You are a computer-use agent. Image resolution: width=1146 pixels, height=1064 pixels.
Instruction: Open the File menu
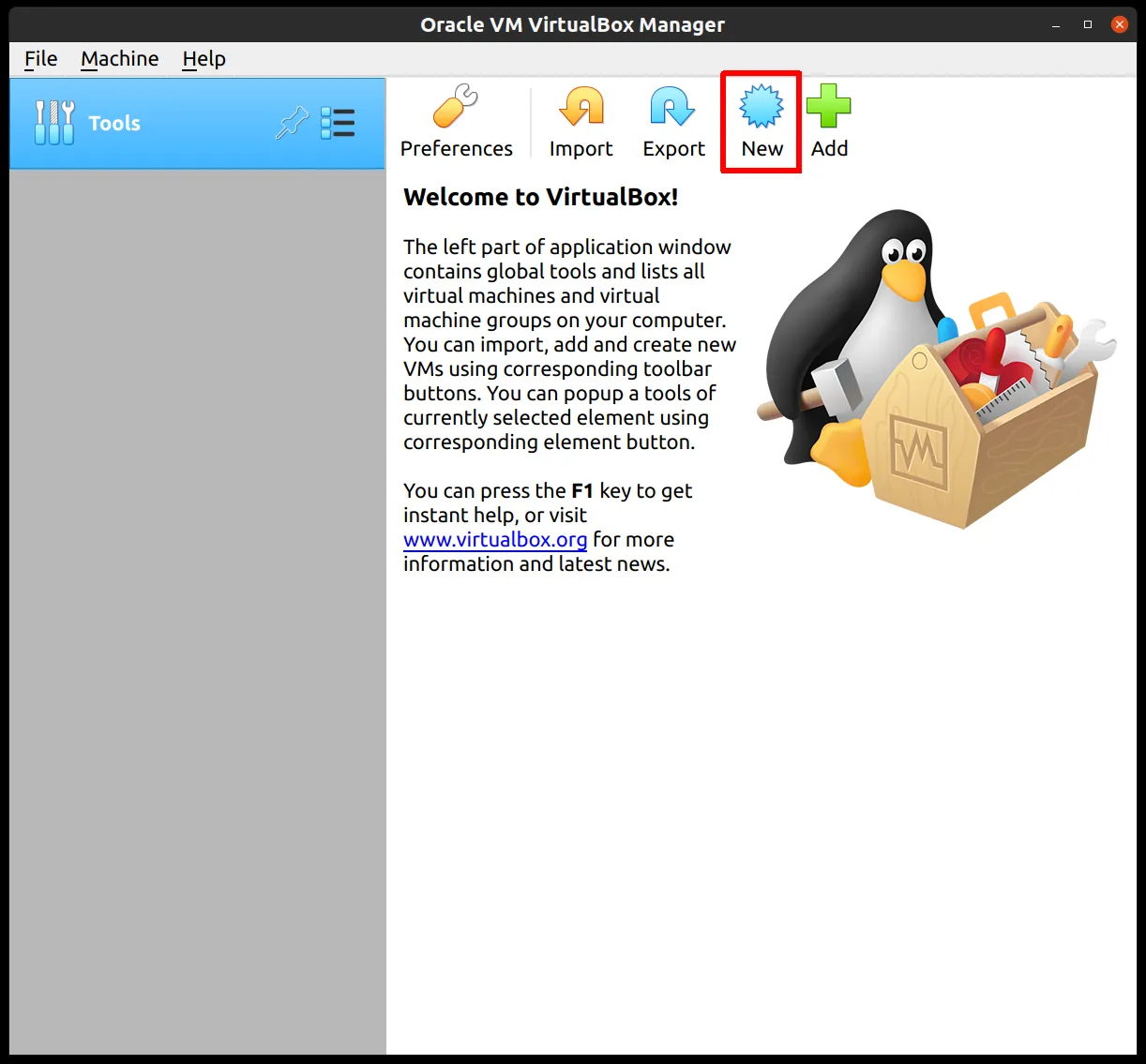pyautogui.click(x=40, y=59)
